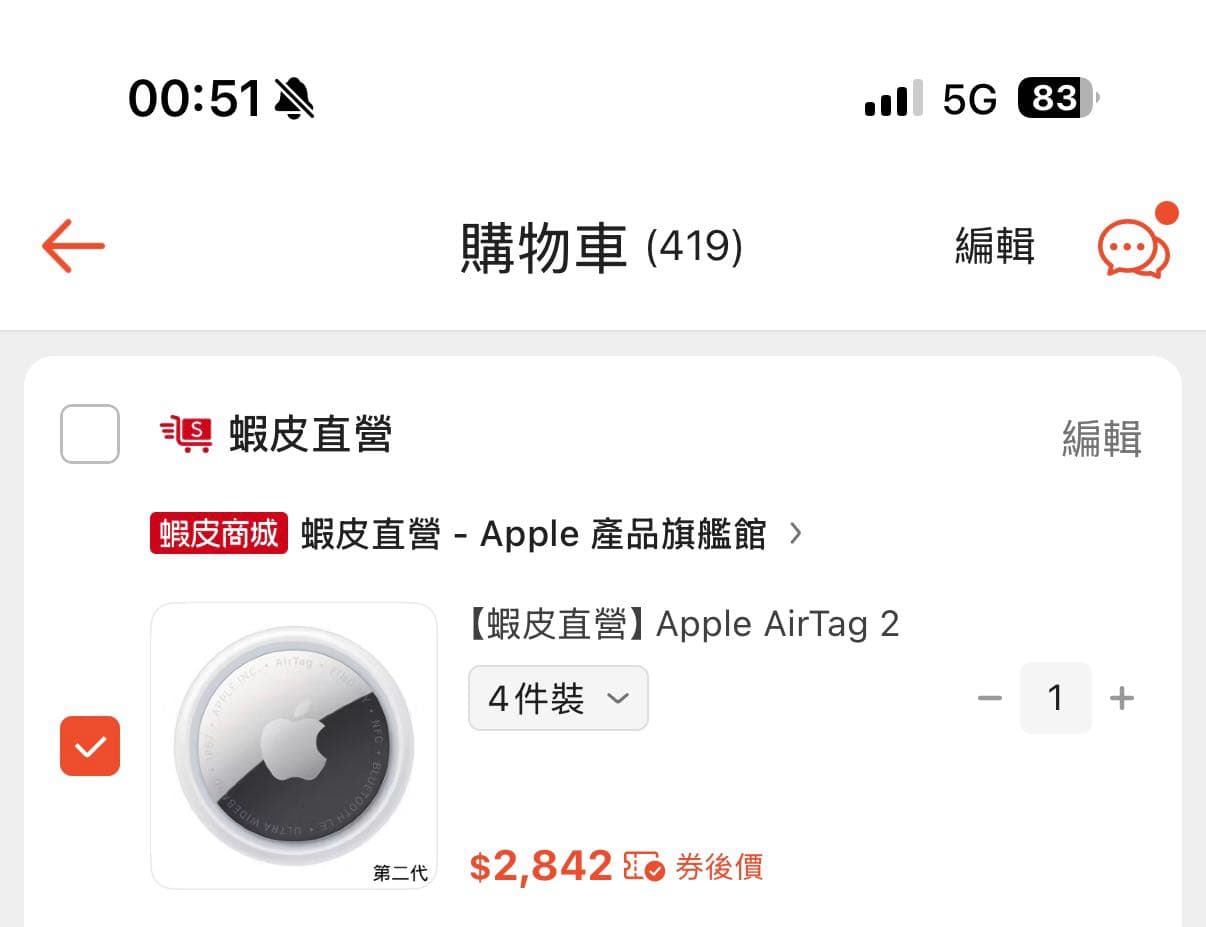The height and width of the screenshot is (927, 1206).
Task: Tap the AirTag product thumbnail image
Action: (294, 746)
